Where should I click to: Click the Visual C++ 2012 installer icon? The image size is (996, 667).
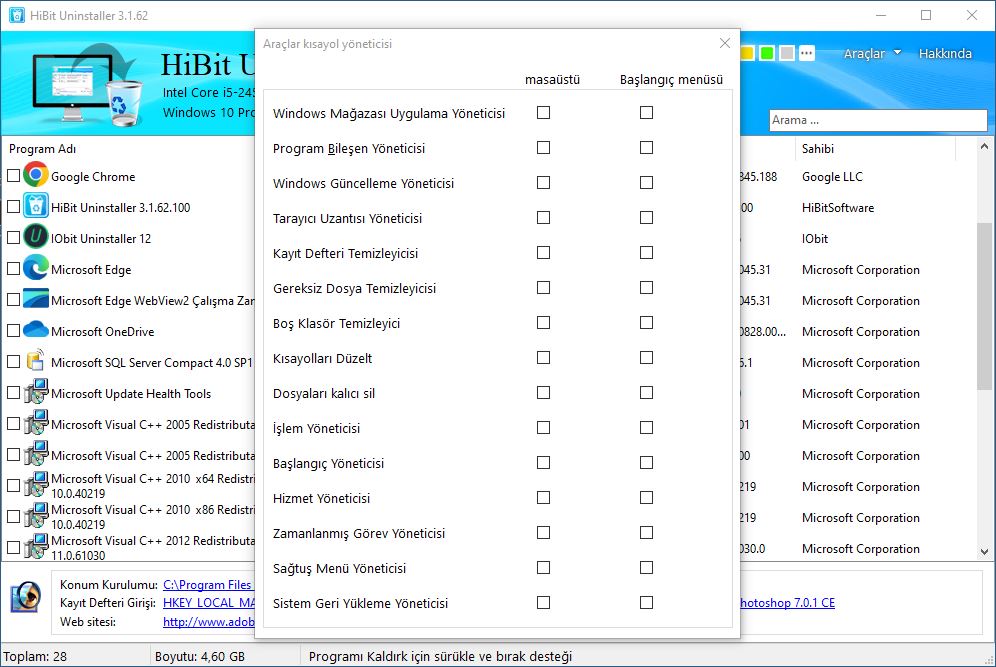36,546
